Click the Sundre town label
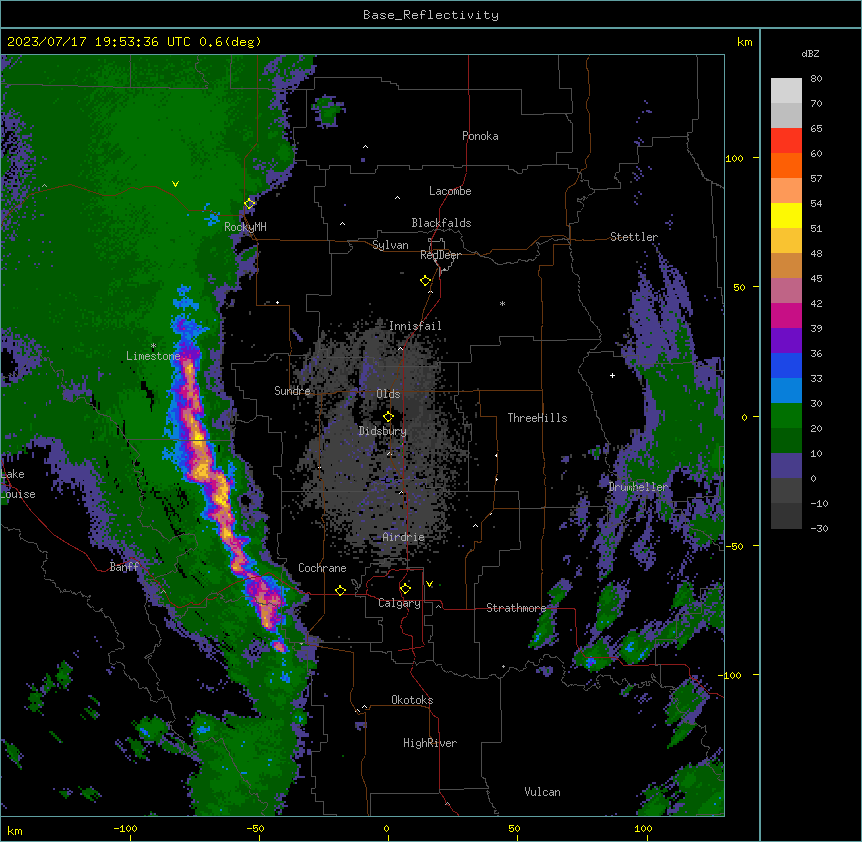 292,391
